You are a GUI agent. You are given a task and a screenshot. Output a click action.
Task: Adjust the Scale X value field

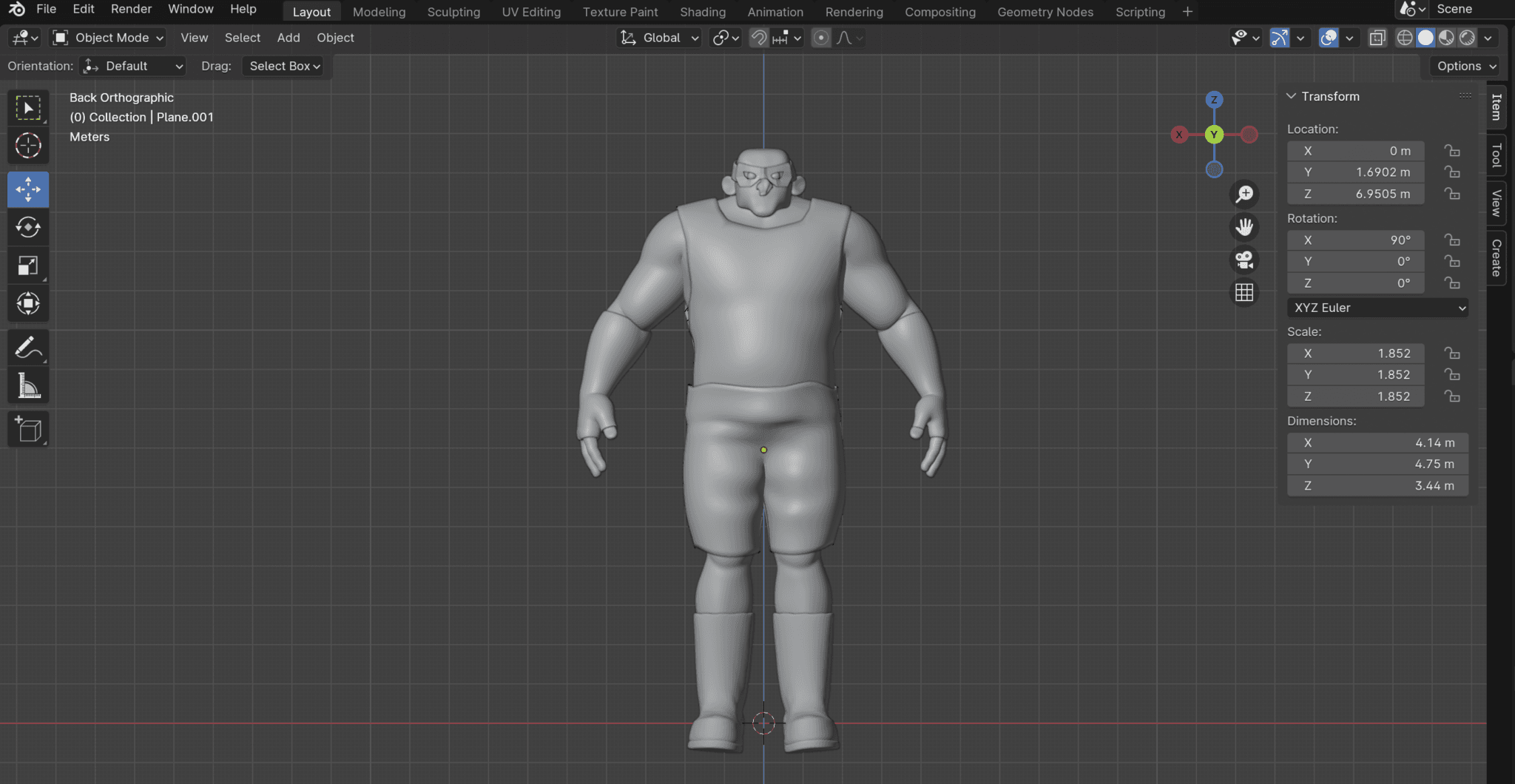(x=1355, y=353)
